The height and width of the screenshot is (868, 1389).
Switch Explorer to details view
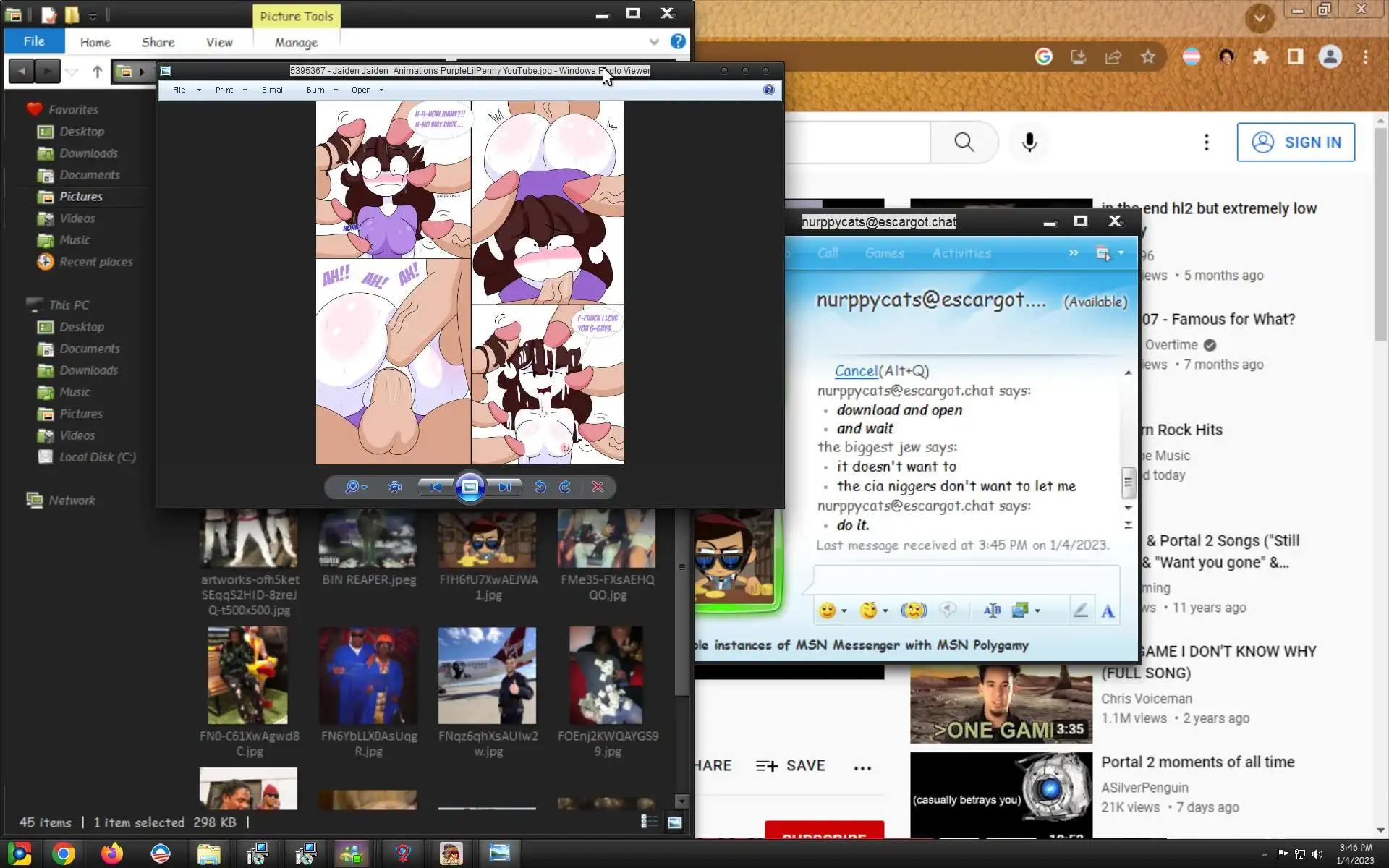649,822
